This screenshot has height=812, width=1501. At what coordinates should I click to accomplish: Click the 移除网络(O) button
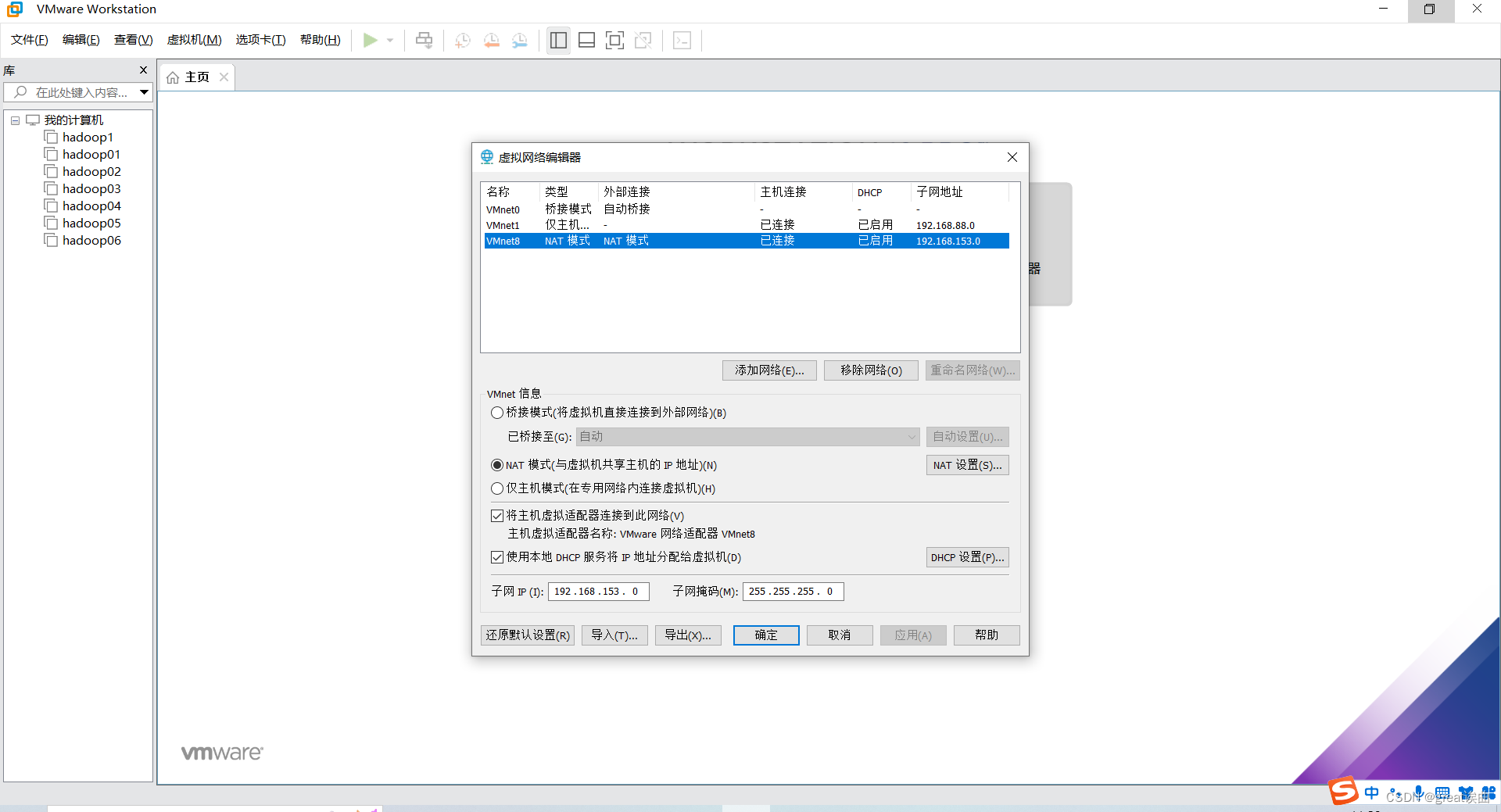871,370
